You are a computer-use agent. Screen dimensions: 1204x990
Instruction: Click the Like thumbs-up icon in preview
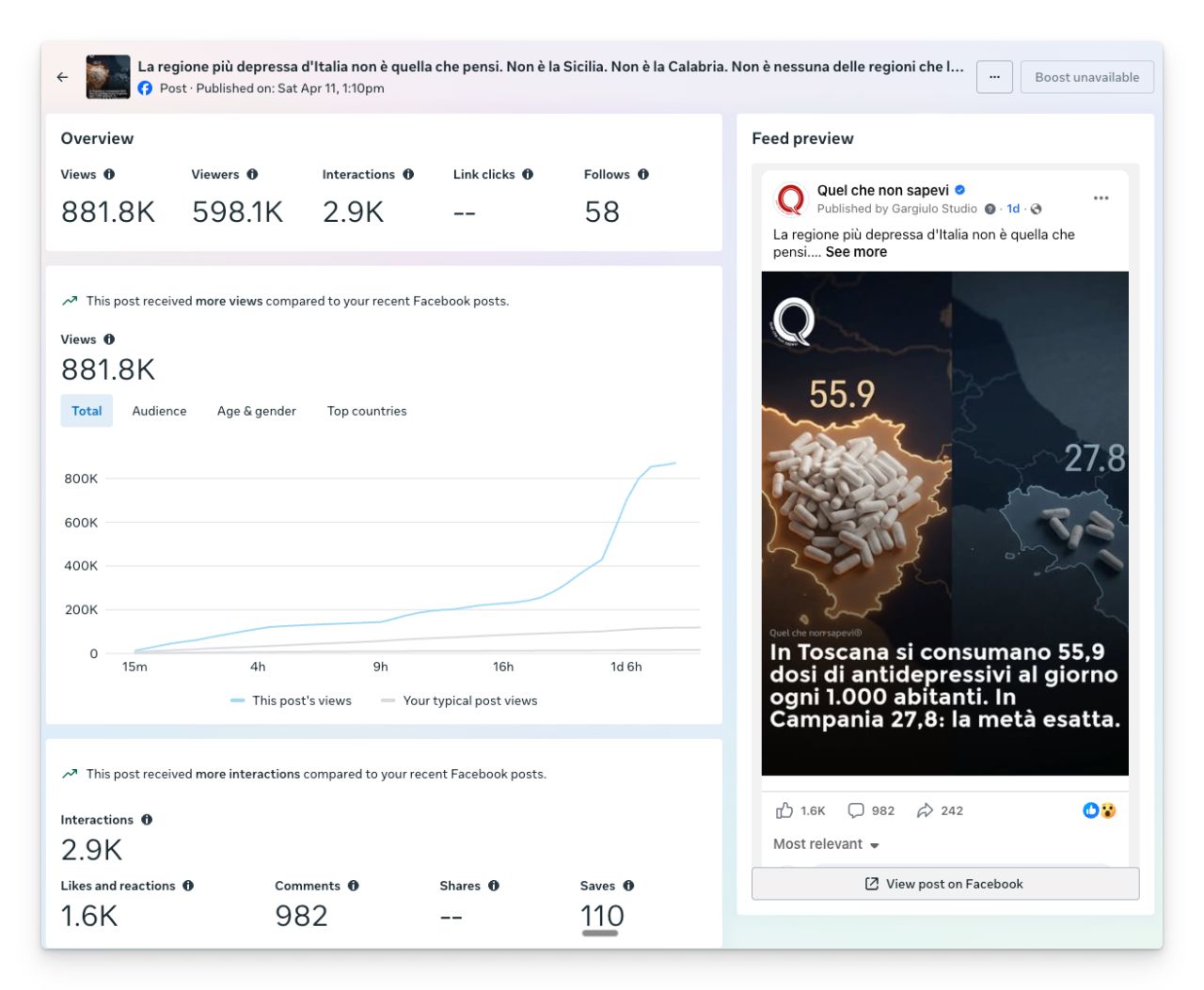(784, 810)
